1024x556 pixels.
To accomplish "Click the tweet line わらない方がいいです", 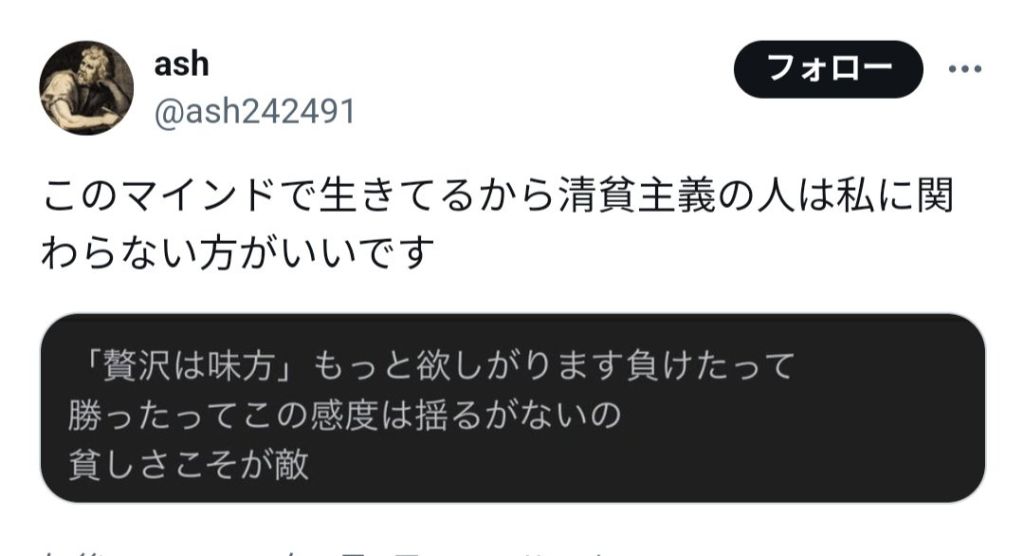I will pyautogui.click(x=238, y=253).
